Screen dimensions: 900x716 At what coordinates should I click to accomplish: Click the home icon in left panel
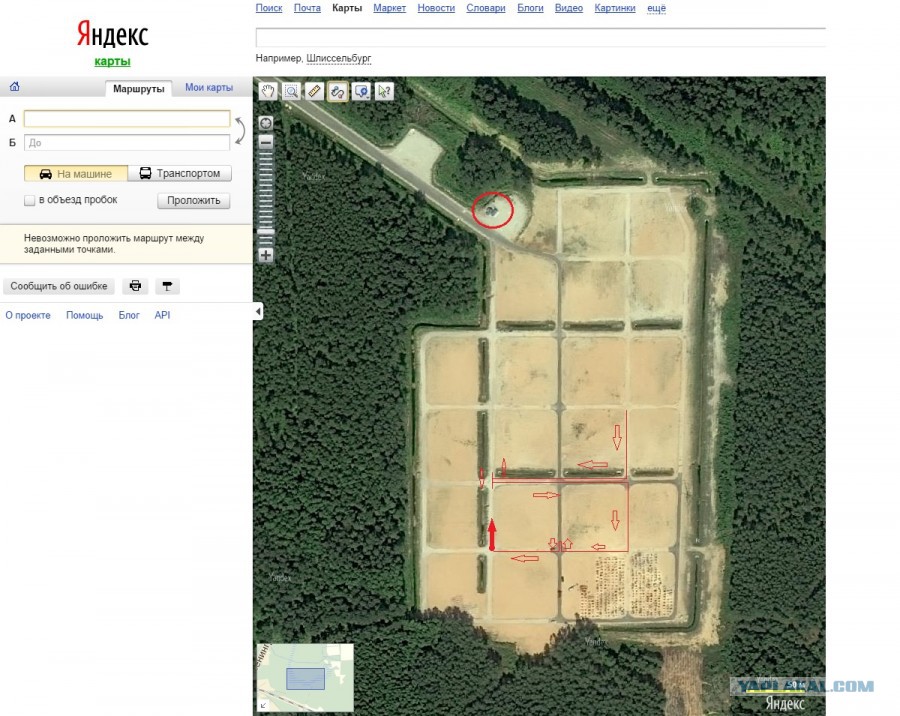[15, 87]
